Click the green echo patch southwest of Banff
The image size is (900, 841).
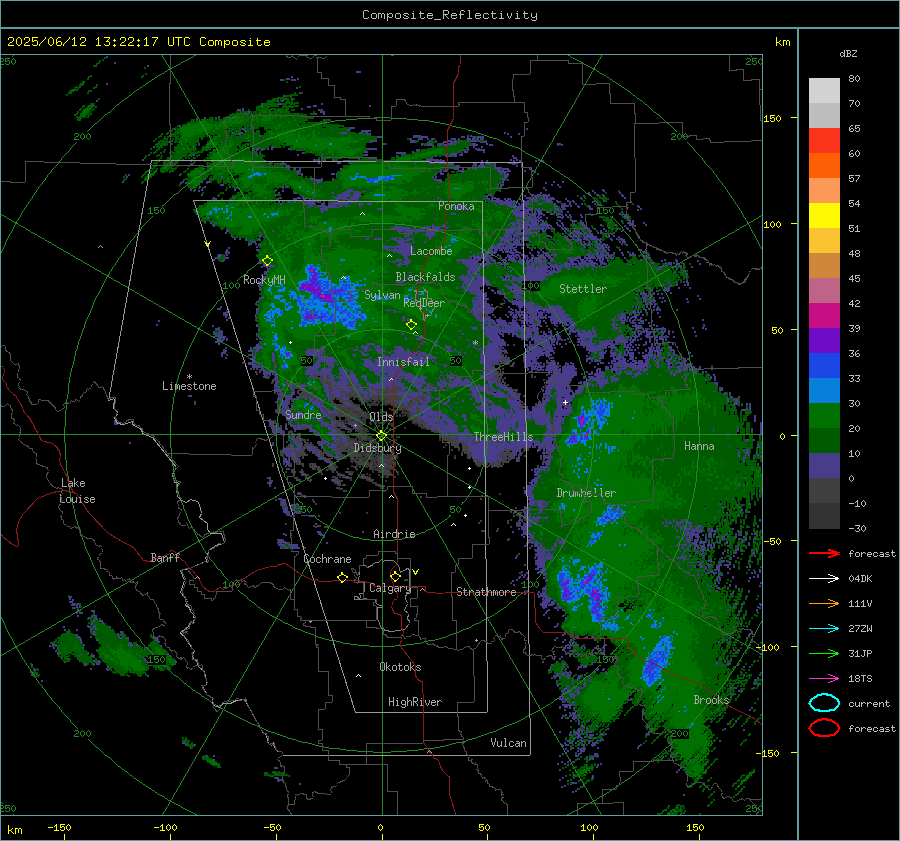click(x=112, y=646)
